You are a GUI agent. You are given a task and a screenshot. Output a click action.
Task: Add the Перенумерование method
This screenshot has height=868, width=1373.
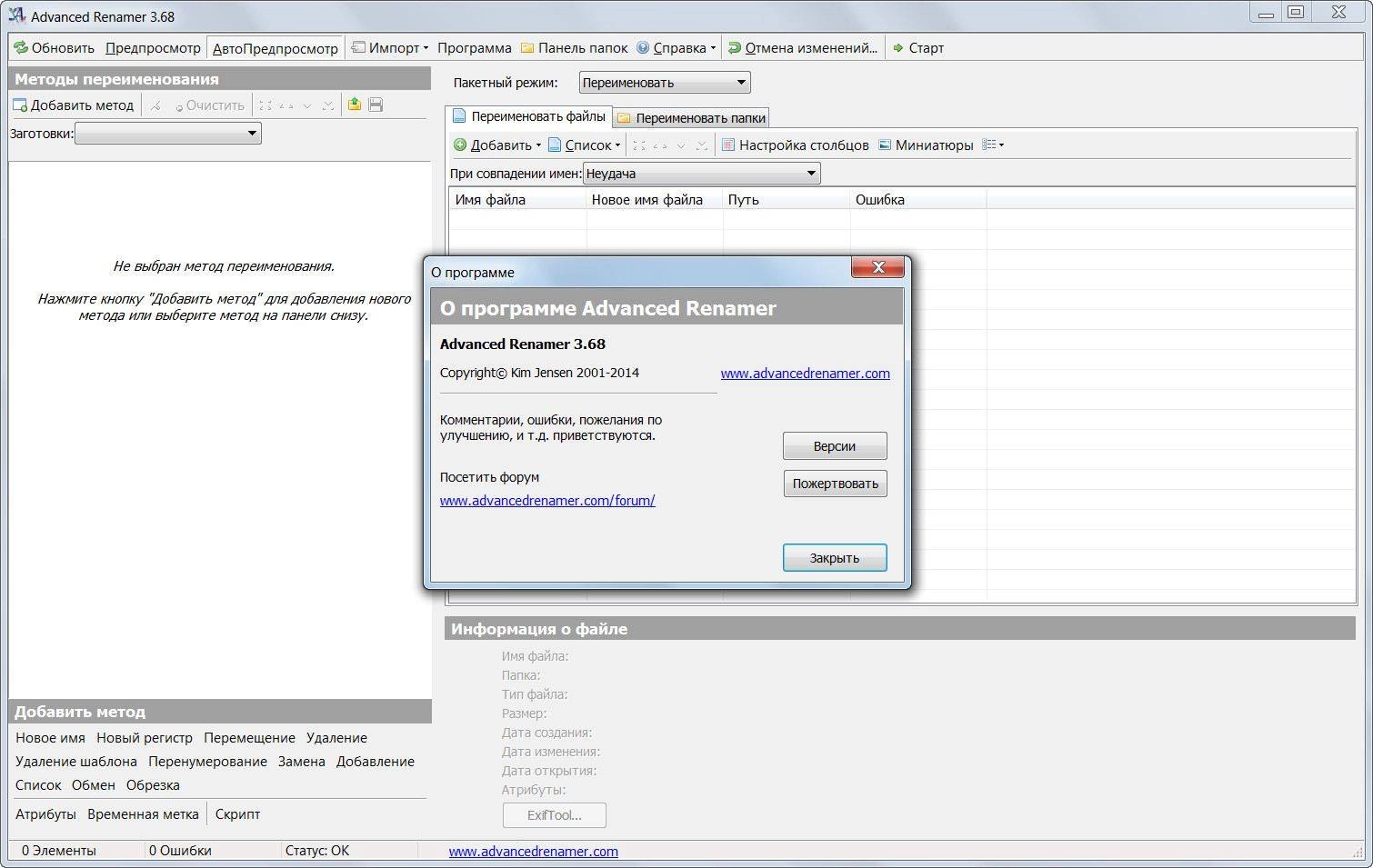(x=208, y=762)
